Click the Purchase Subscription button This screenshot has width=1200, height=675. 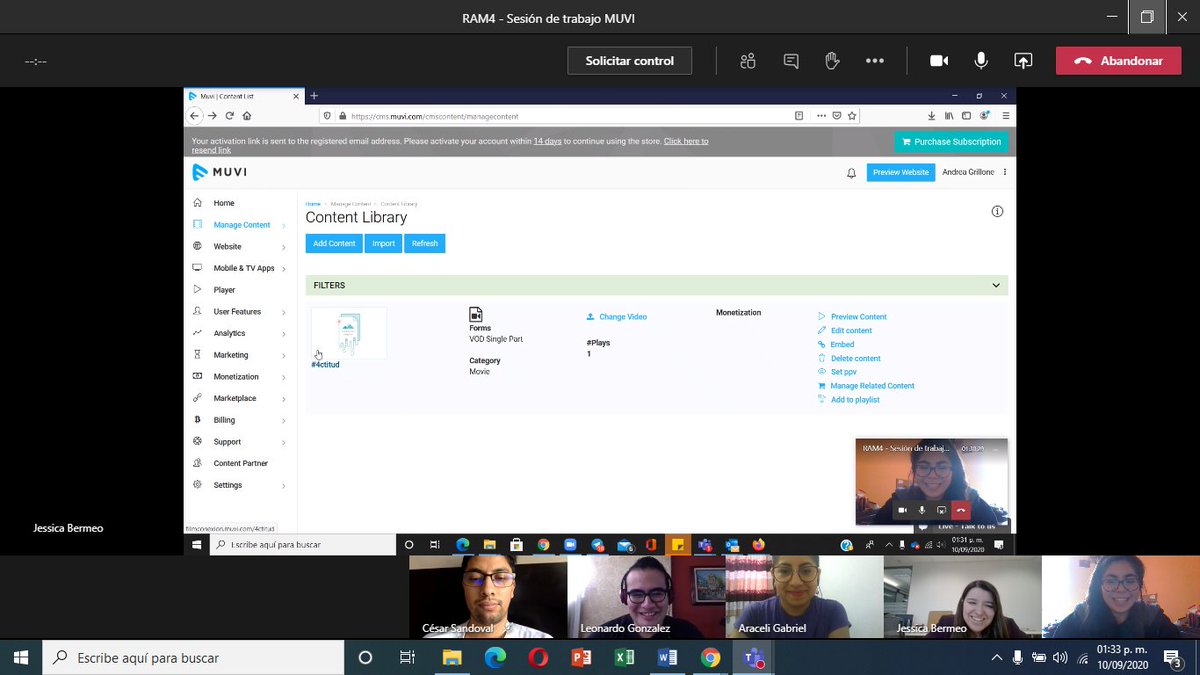coord(951,142)
